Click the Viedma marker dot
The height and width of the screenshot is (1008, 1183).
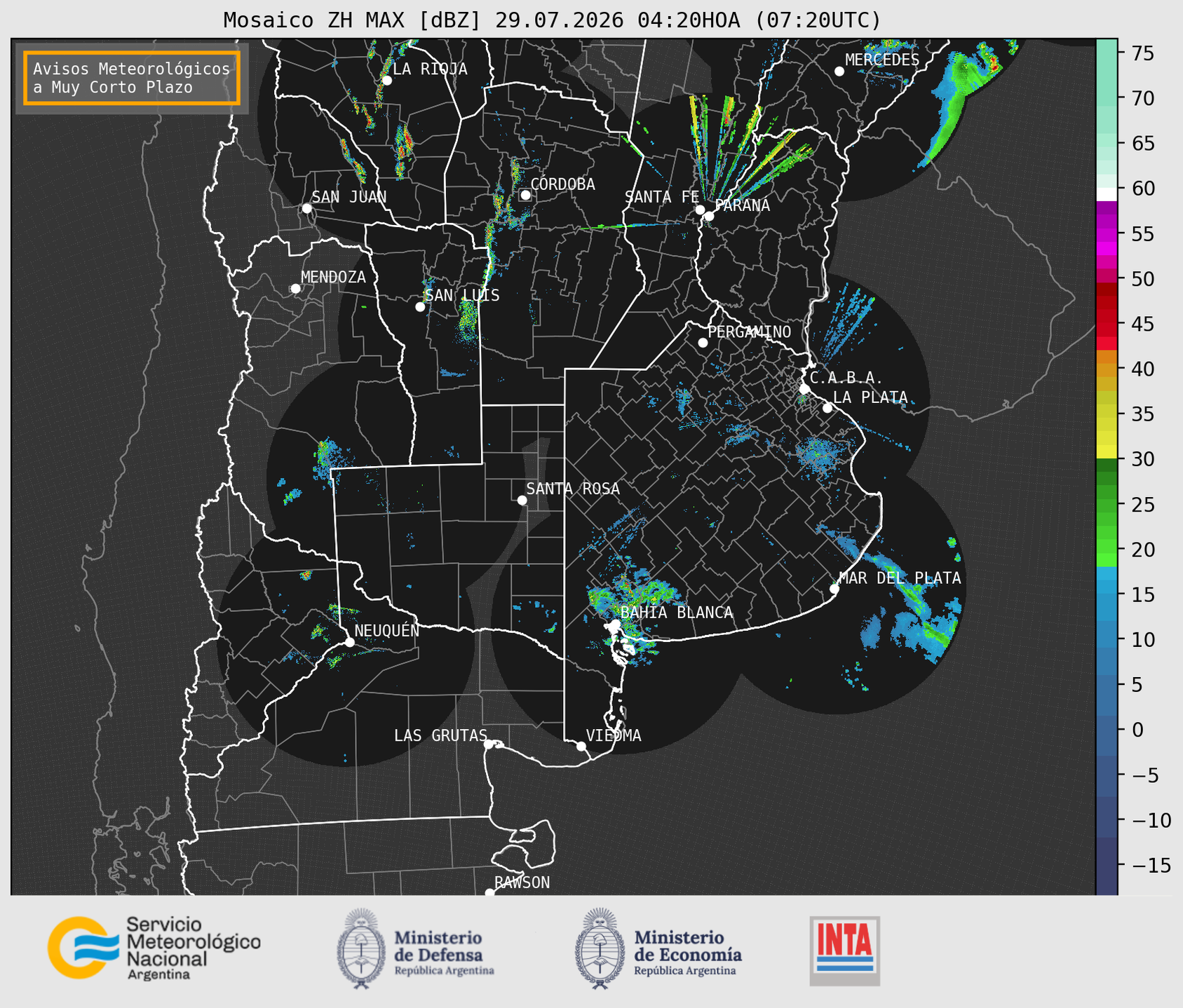581,746
